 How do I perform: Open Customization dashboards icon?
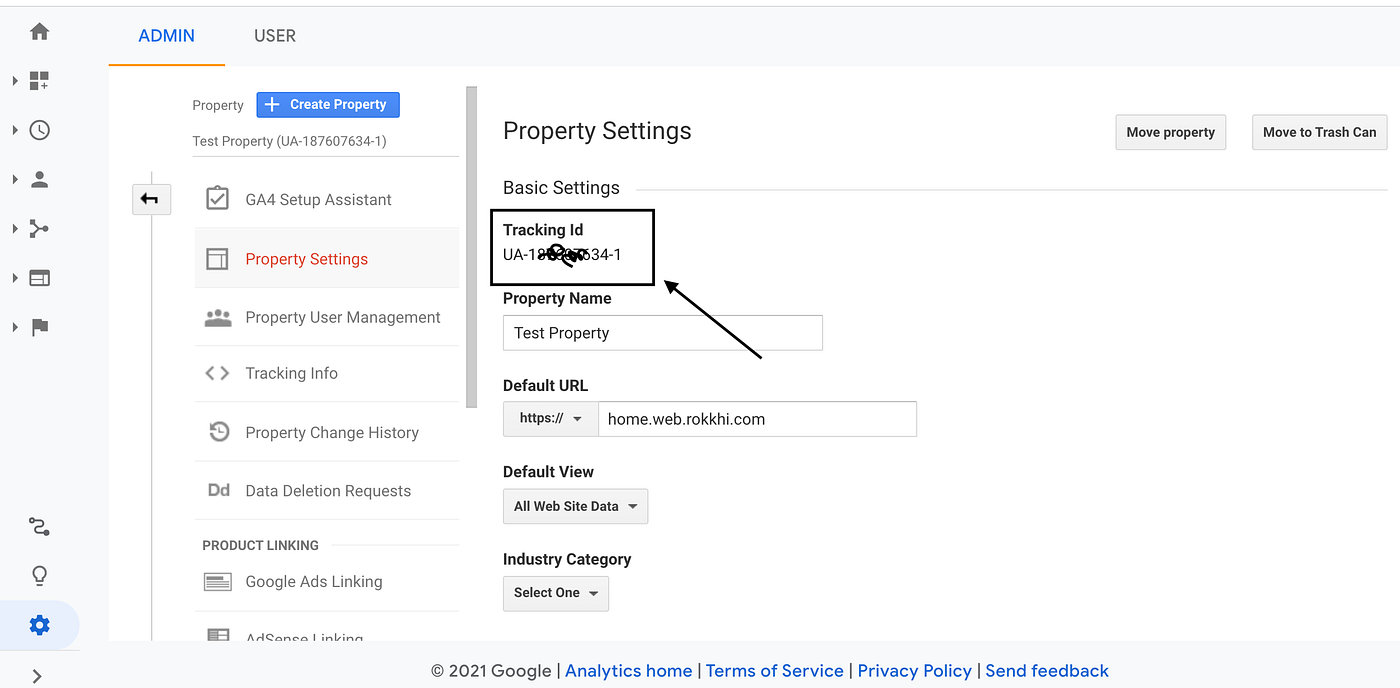coord(39,81)
